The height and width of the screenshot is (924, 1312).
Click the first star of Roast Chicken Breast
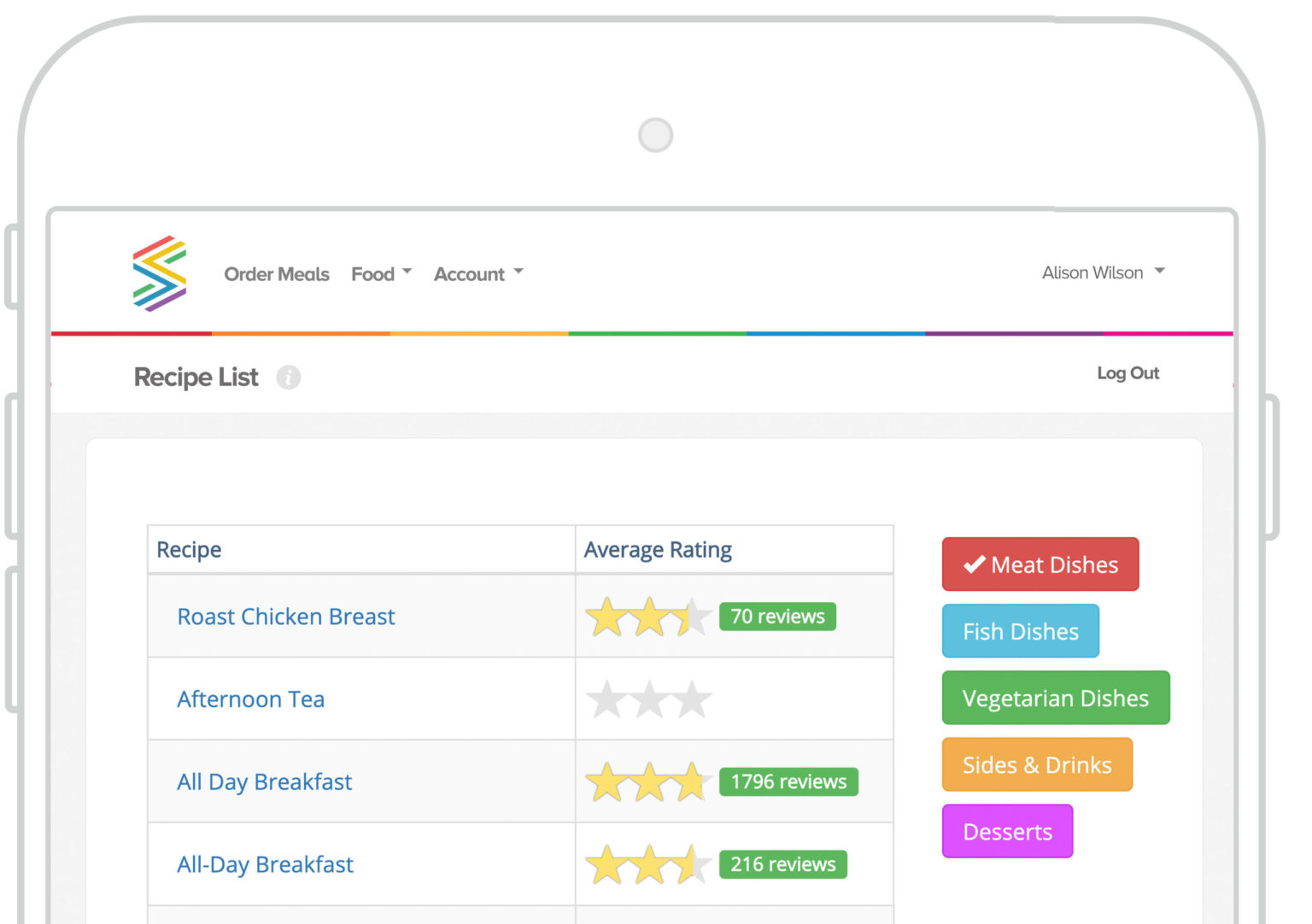pyautogui.click(x=606, y=617)
